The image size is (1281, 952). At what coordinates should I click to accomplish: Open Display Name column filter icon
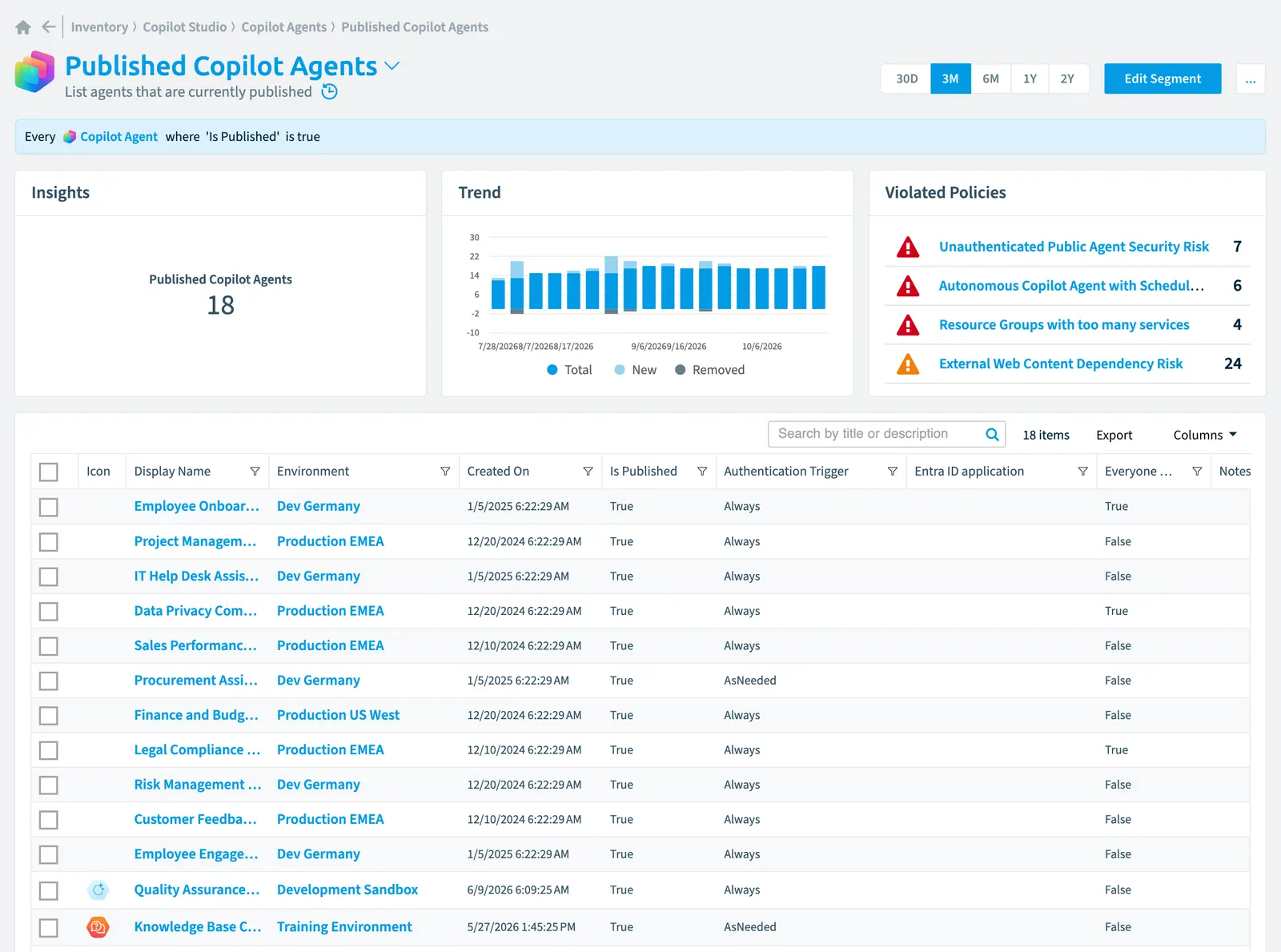click(x=255, y=472)
